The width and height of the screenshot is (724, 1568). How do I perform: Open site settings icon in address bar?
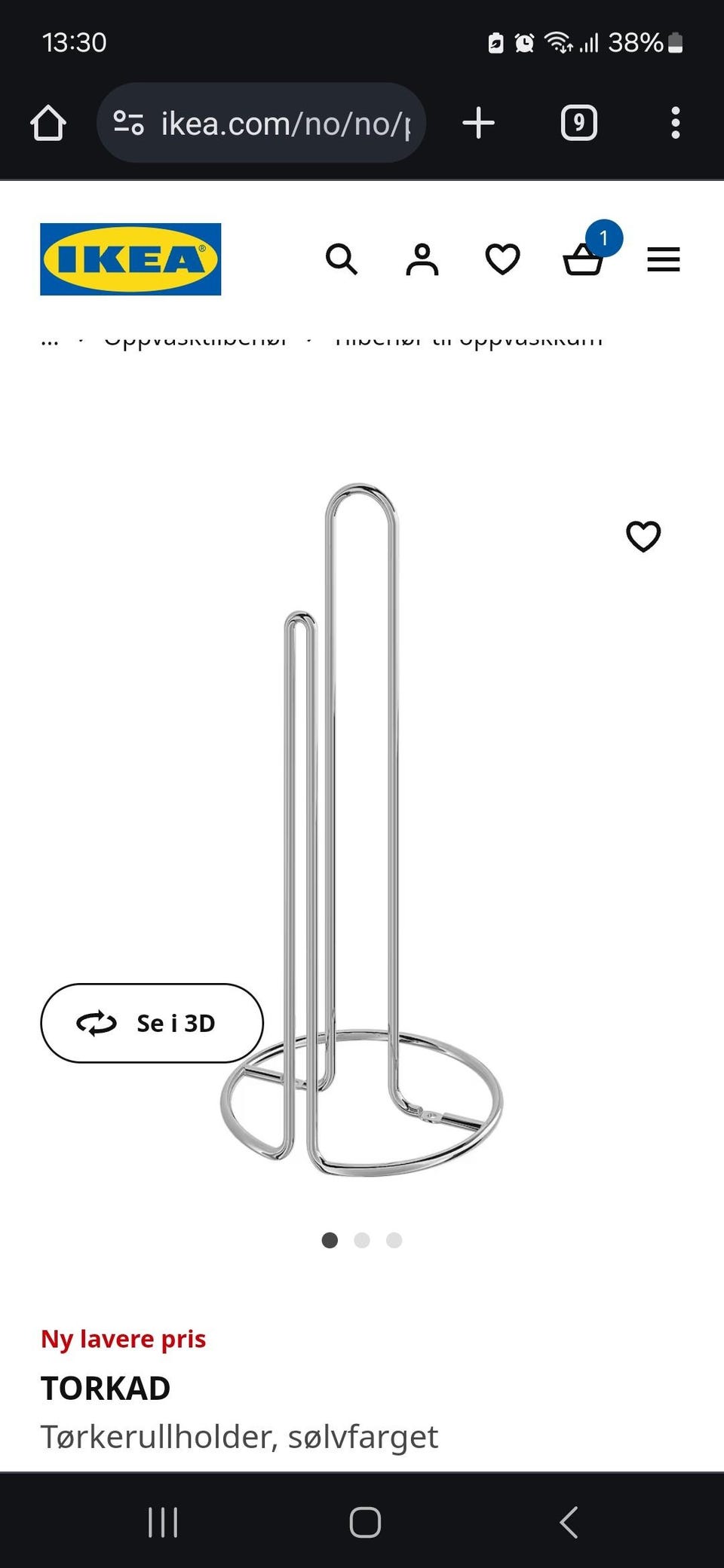[x=128, y=123]
